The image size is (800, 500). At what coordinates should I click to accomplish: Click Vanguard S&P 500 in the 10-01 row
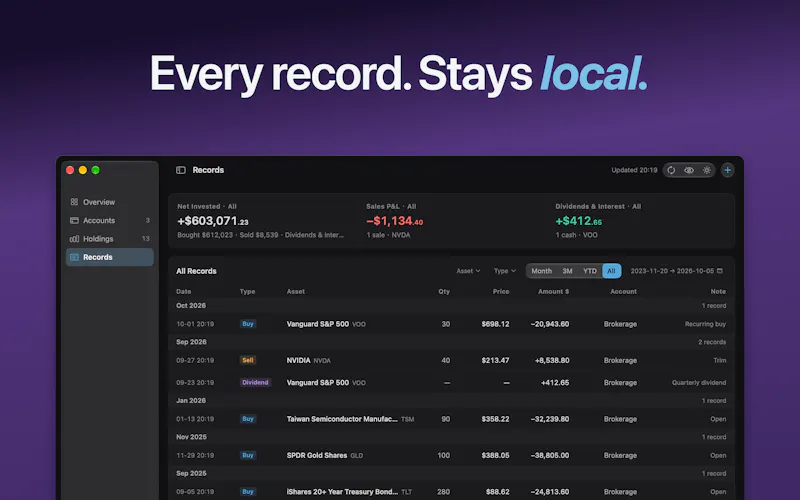(x=318, y=324)
